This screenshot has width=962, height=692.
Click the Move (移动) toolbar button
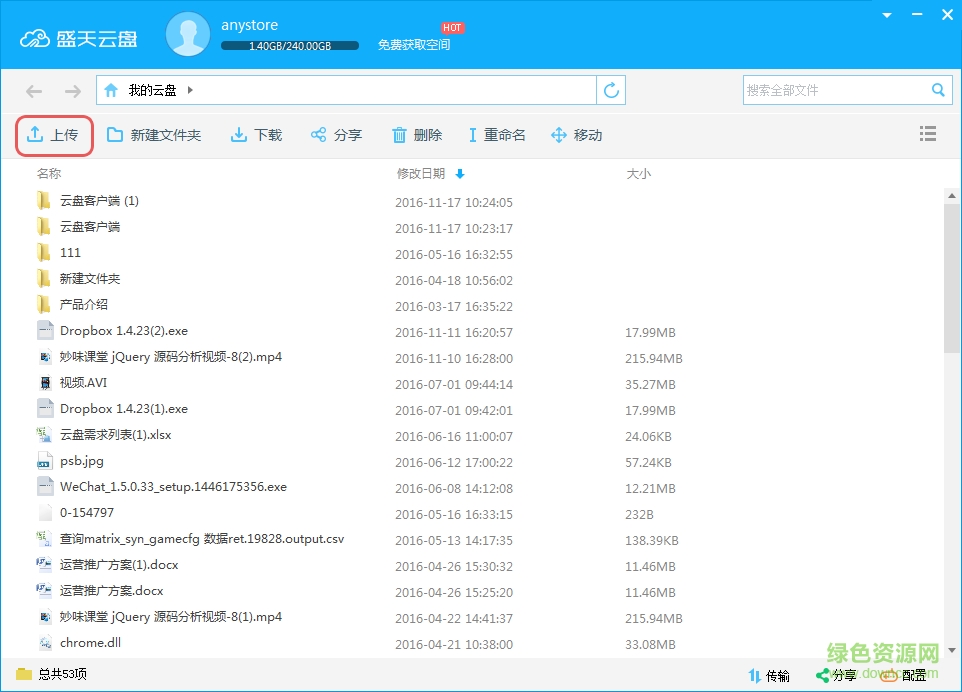click(576, 135)
